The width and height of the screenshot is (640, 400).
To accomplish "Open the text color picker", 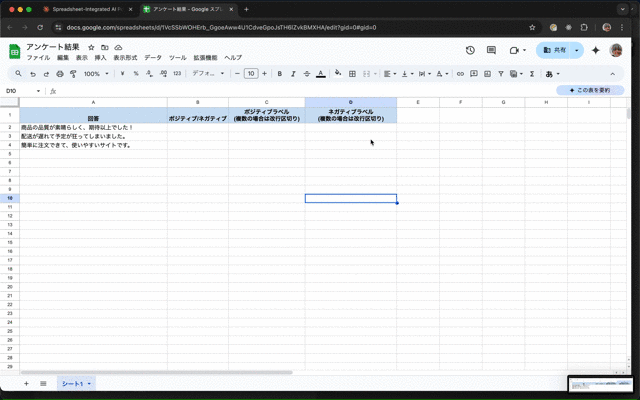I will coord(321,74).
